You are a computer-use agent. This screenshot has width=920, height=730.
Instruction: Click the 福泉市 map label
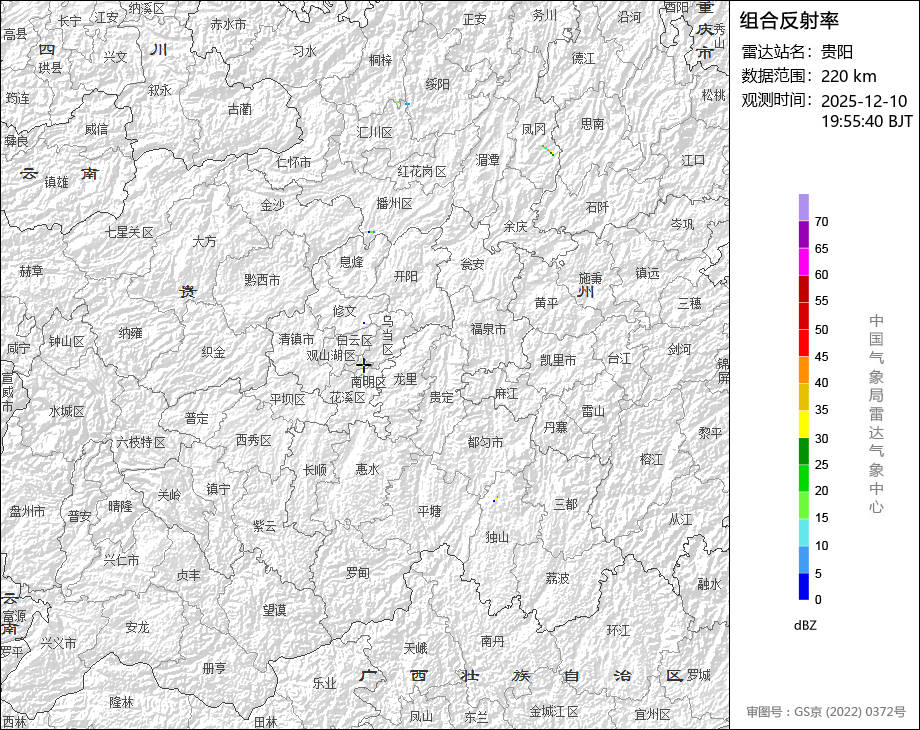(x=488, y=329)
